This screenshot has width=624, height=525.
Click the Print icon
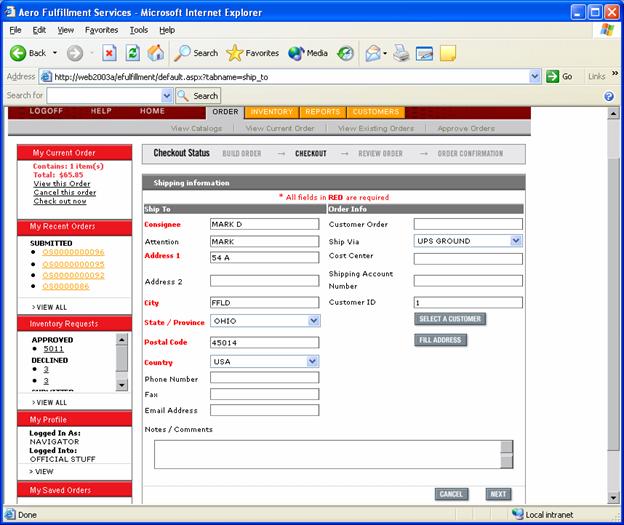tap(401, 53)
